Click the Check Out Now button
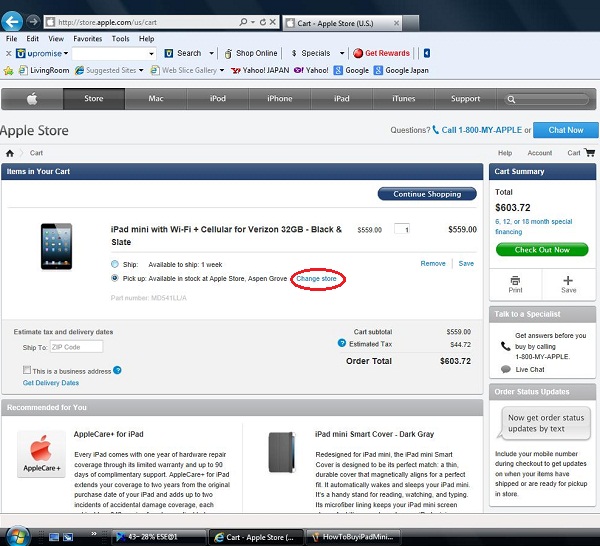600x546 pixels. point(542,250)
